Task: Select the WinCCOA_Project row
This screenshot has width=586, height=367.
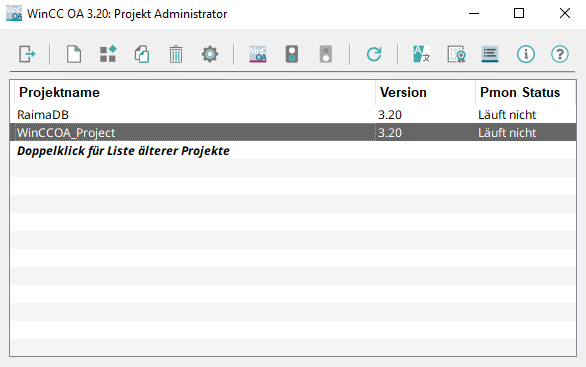Action: [293, 132]
